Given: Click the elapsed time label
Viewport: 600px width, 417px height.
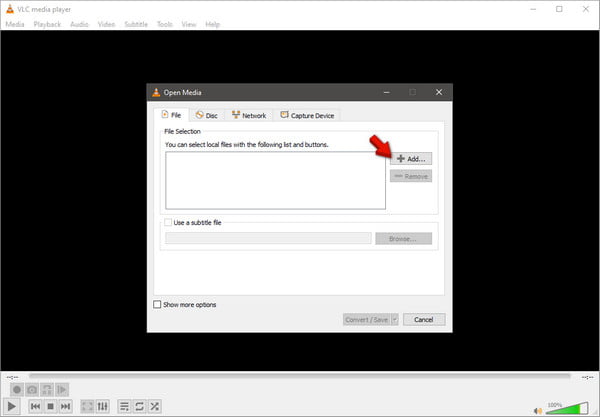Looking at the screenshot, I should tap(12, 377).
